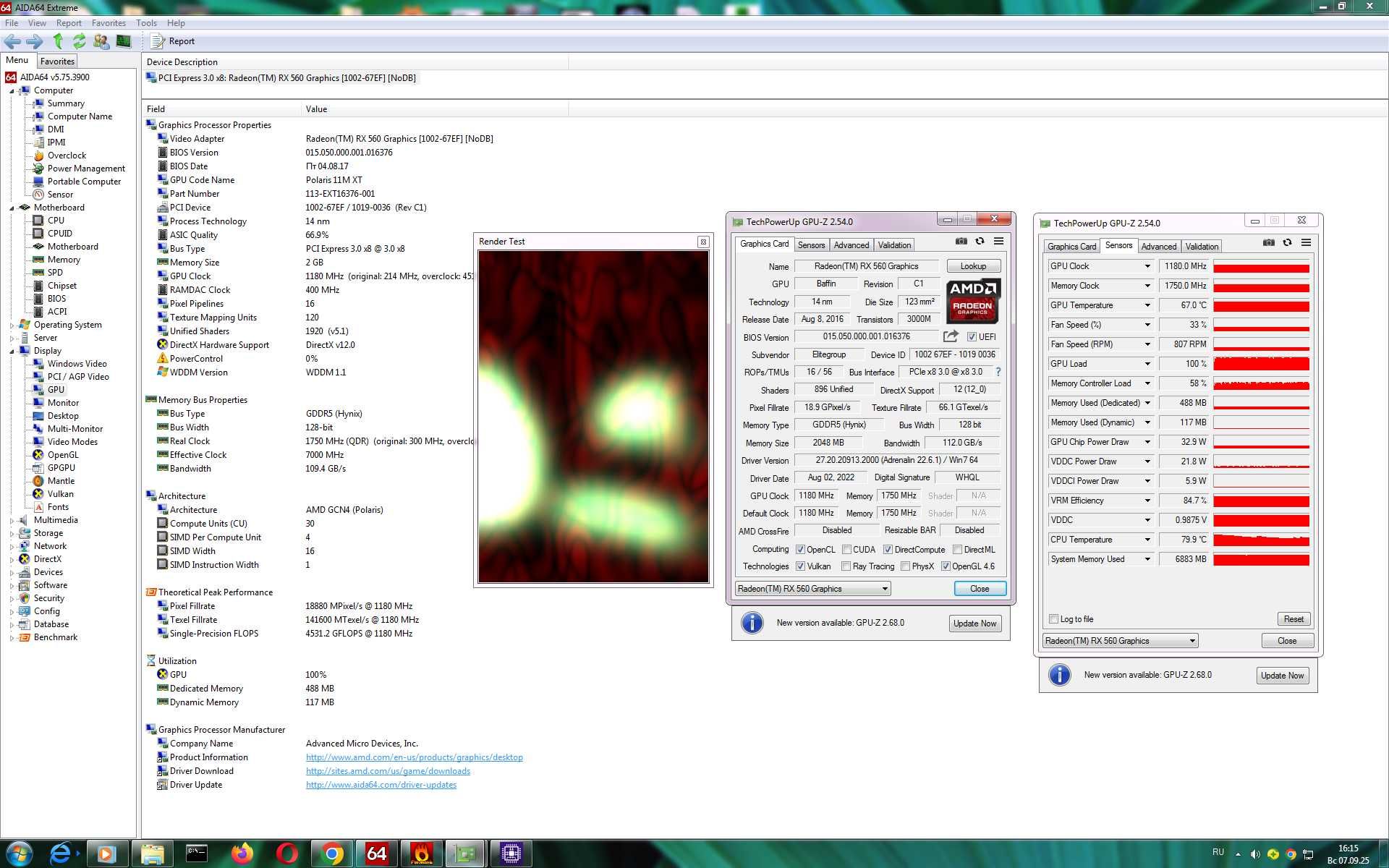
Task: Take a GPU-Z Graphics Card window screenshot
Action: pyautogui.click(x=961, y=242)
